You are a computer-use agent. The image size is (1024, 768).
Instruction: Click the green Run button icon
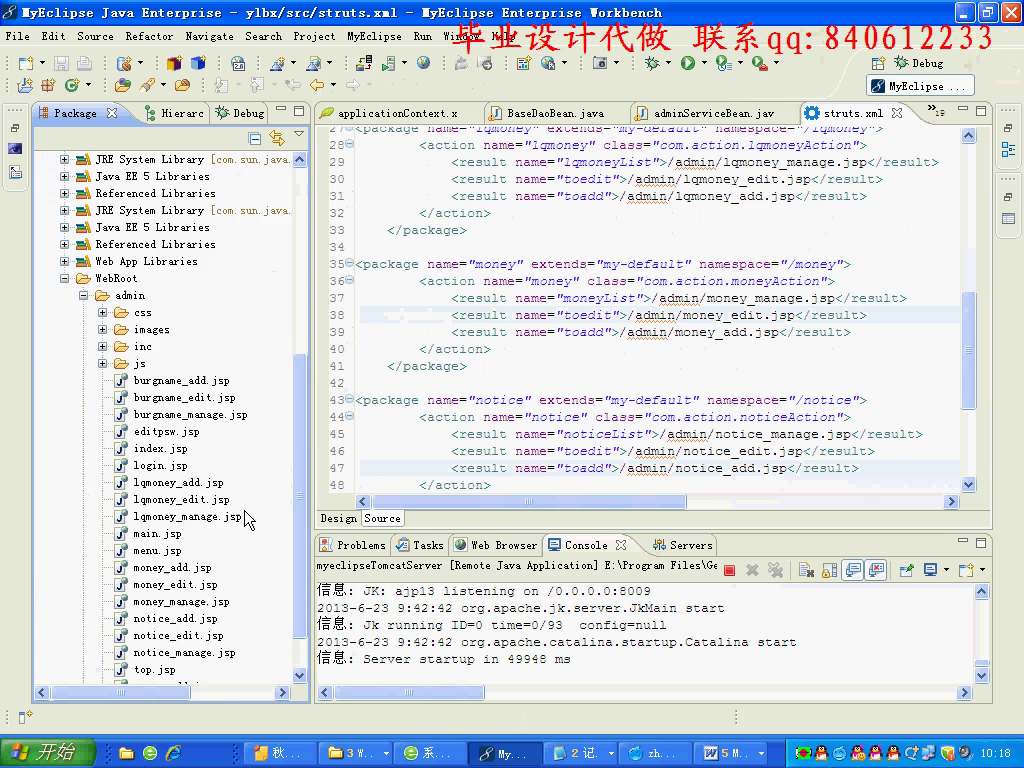688,63
